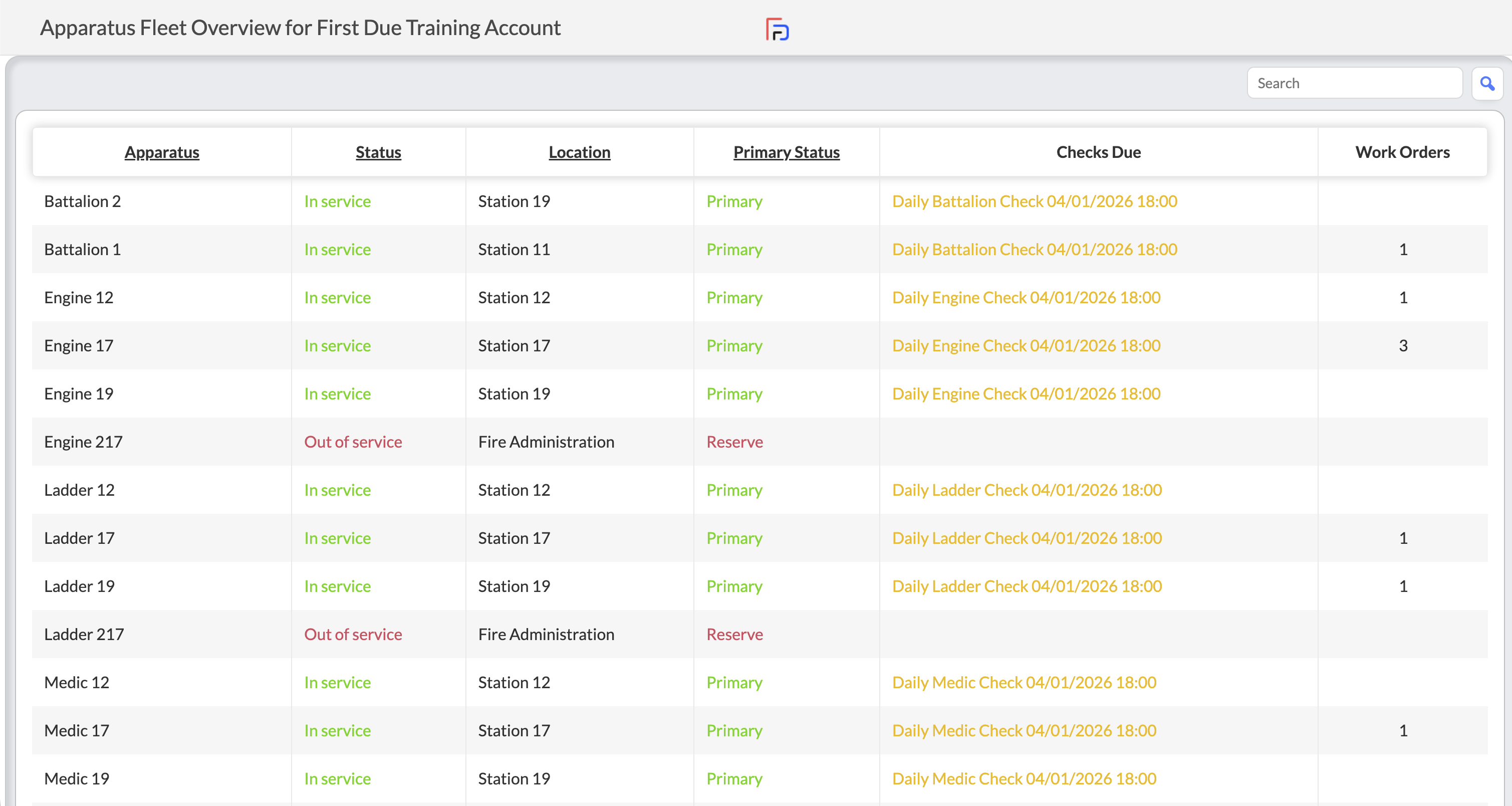Click the Work Orders column header

[1402, 152]
